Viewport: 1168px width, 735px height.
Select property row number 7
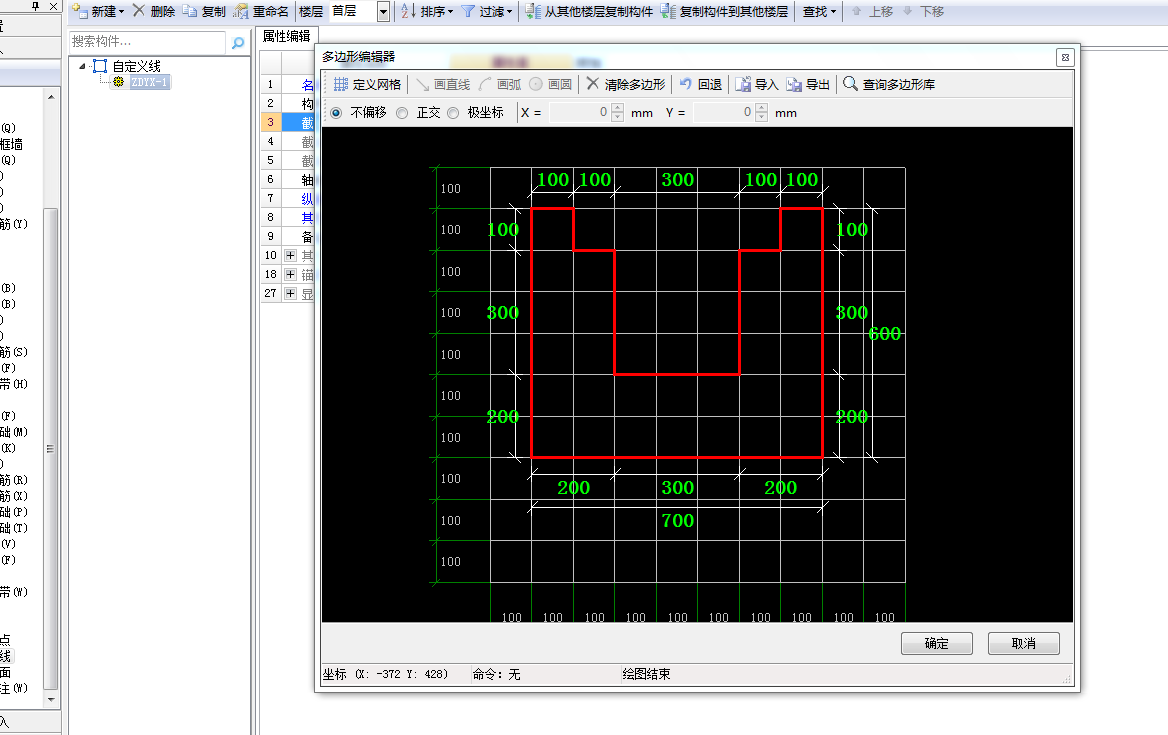[x=270, y=198]
